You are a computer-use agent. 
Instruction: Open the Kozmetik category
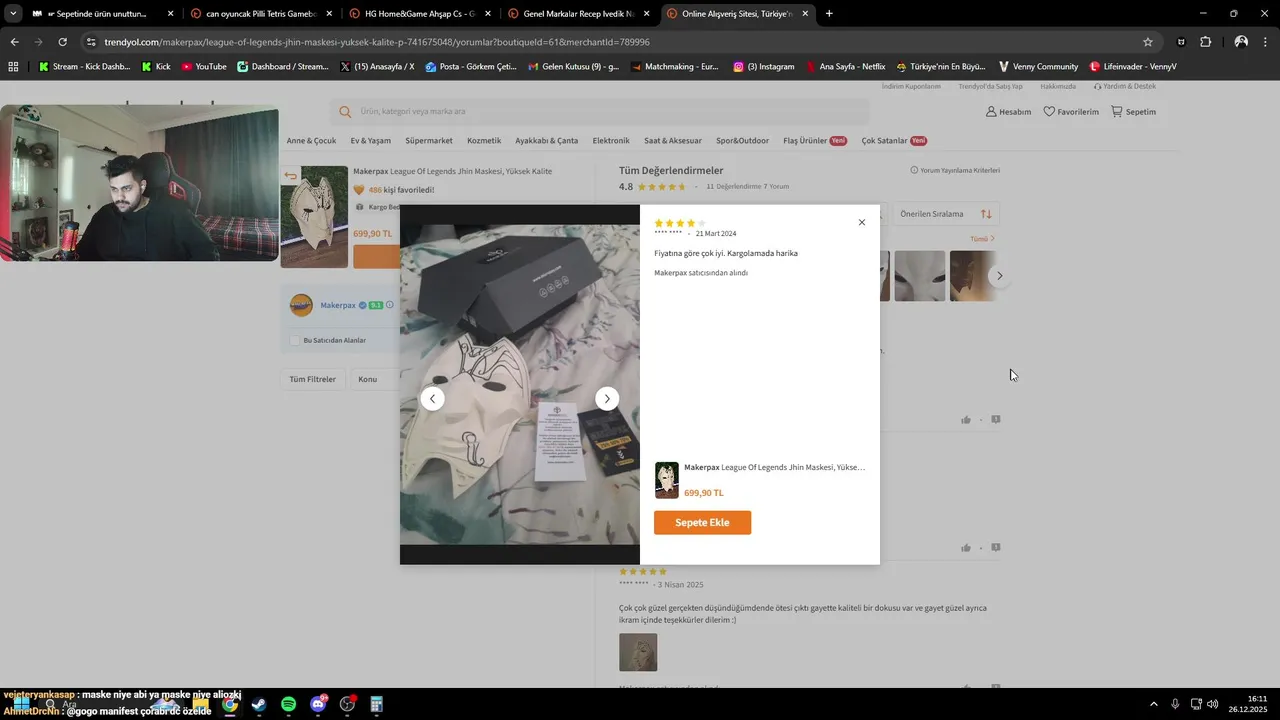(x=484, y=141)
